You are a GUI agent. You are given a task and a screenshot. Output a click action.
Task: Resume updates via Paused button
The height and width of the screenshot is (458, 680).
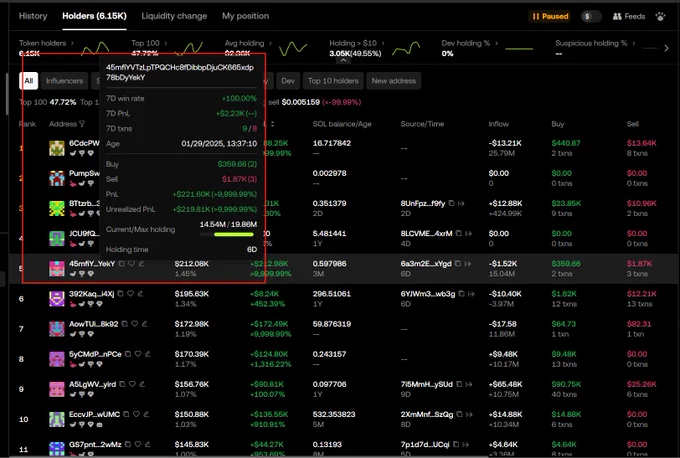[x=549, y=16]
